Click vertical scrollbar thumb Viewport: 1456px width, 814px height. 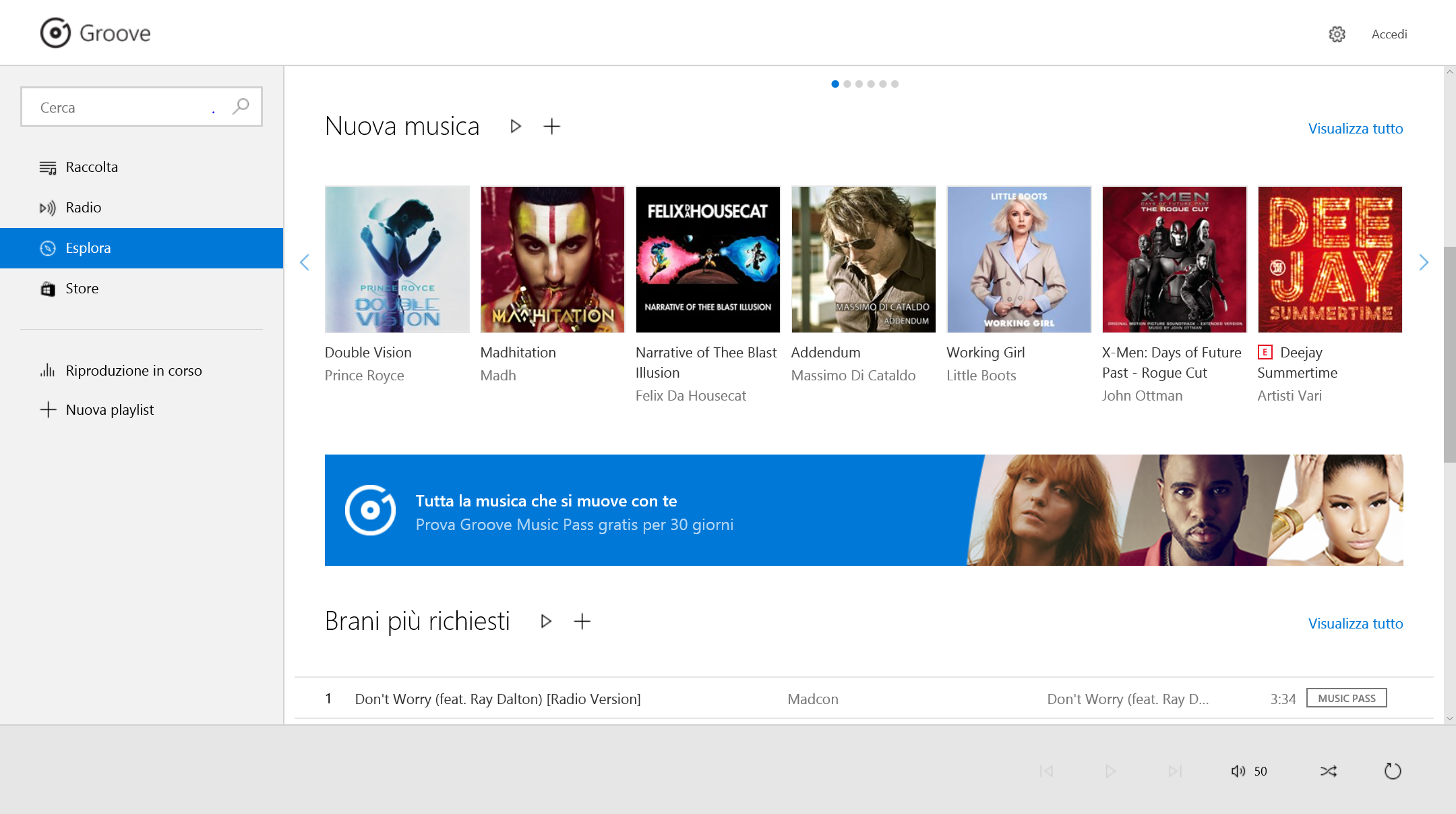click(x=1449, y=355)
